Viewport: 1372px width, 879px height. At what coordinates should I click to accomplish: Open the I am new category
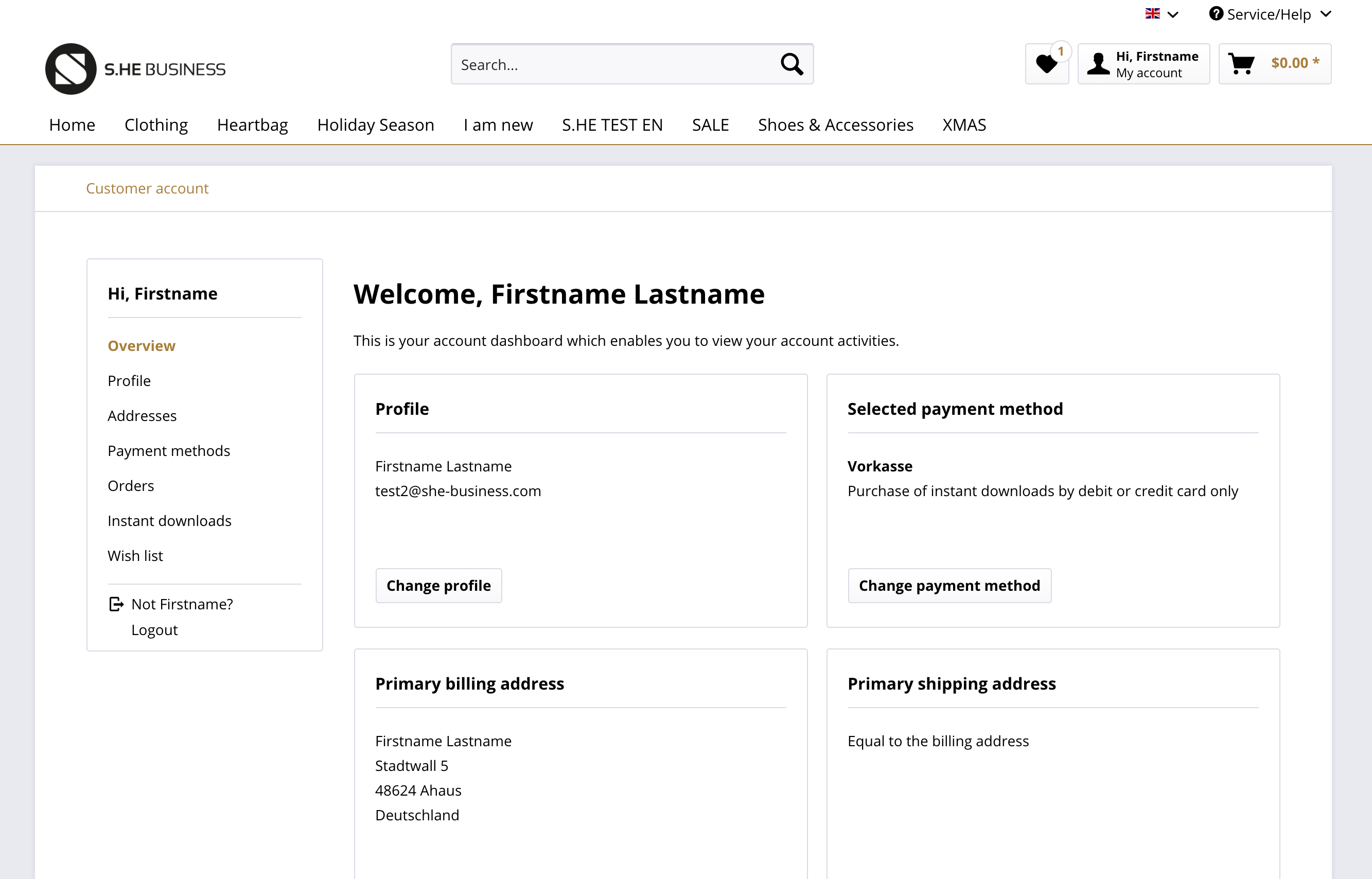[498, 125]
